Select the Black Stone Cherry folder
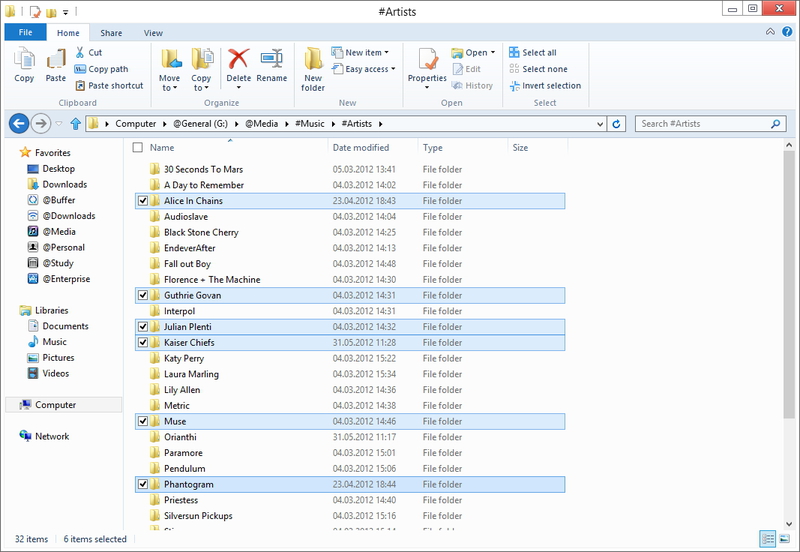800x552 pixels. [x=350, y=233]
